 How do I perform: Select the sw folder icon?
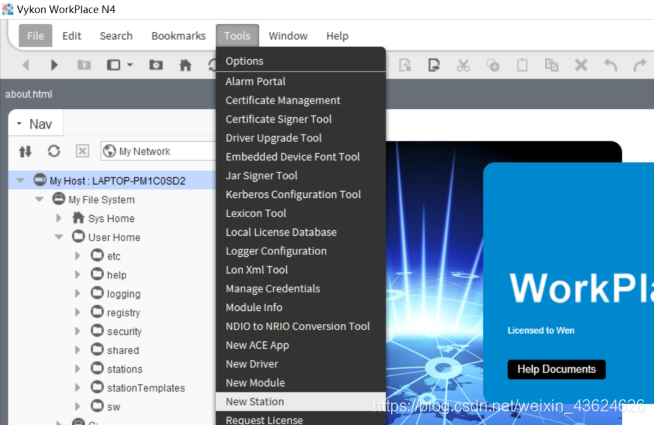click(x=97, y=405)
